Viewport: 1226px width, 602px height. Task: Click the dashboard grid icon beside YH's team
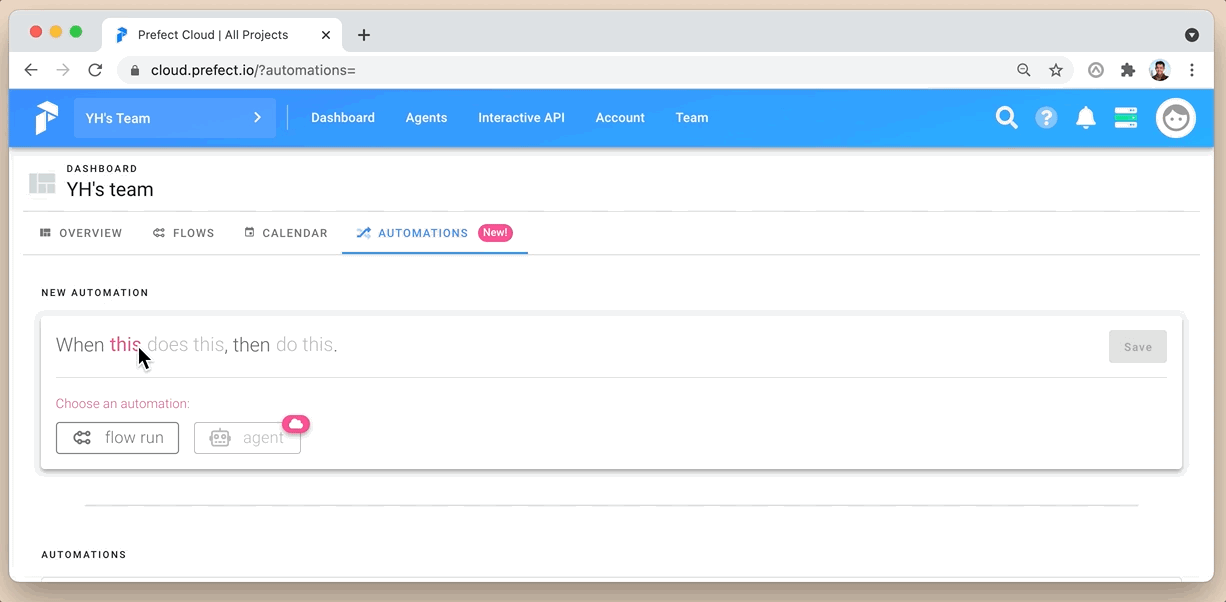click(x=42, y=184)
